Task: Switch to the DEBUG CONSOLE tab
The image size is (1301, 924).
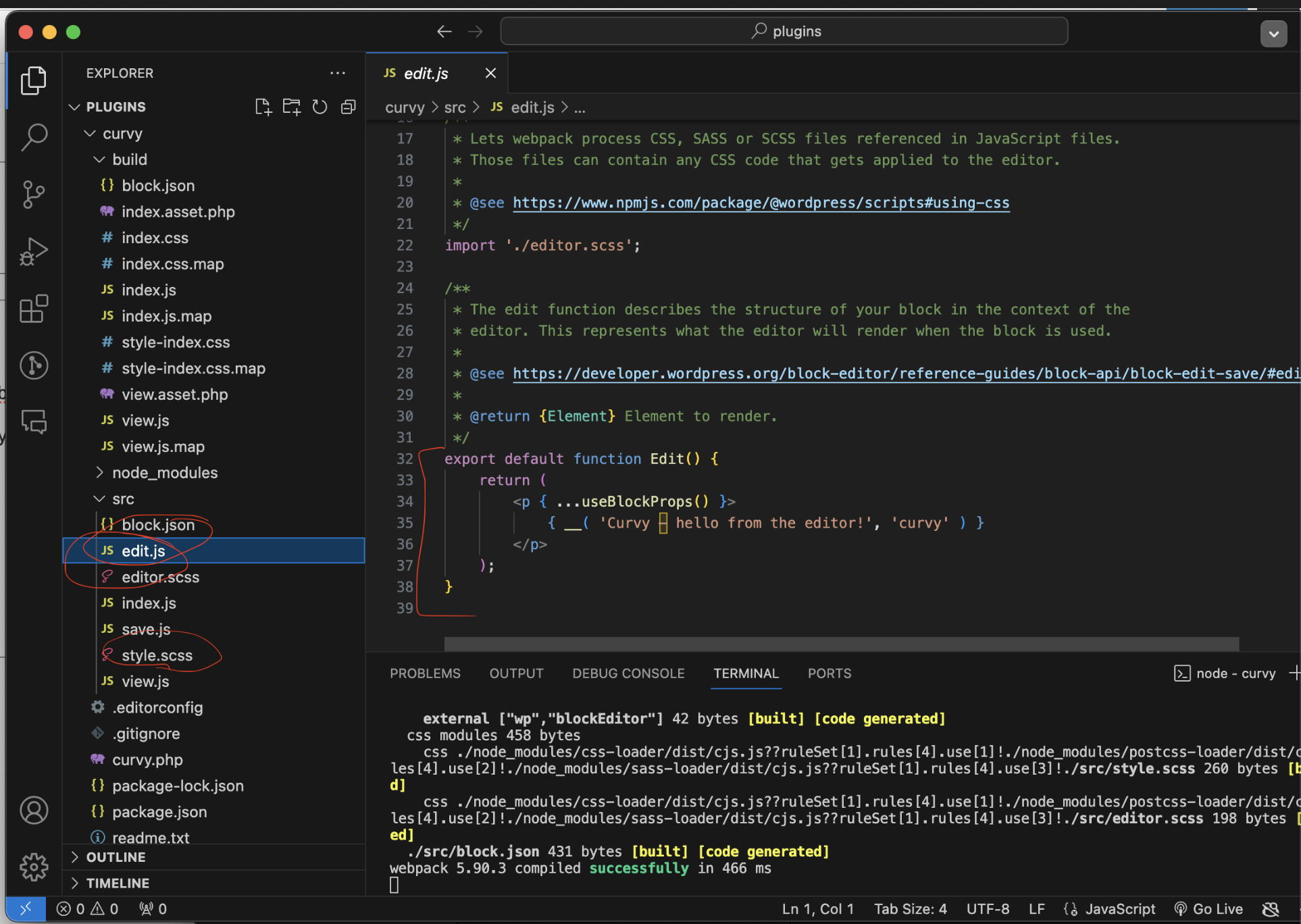Action: [x=628, y=673]
